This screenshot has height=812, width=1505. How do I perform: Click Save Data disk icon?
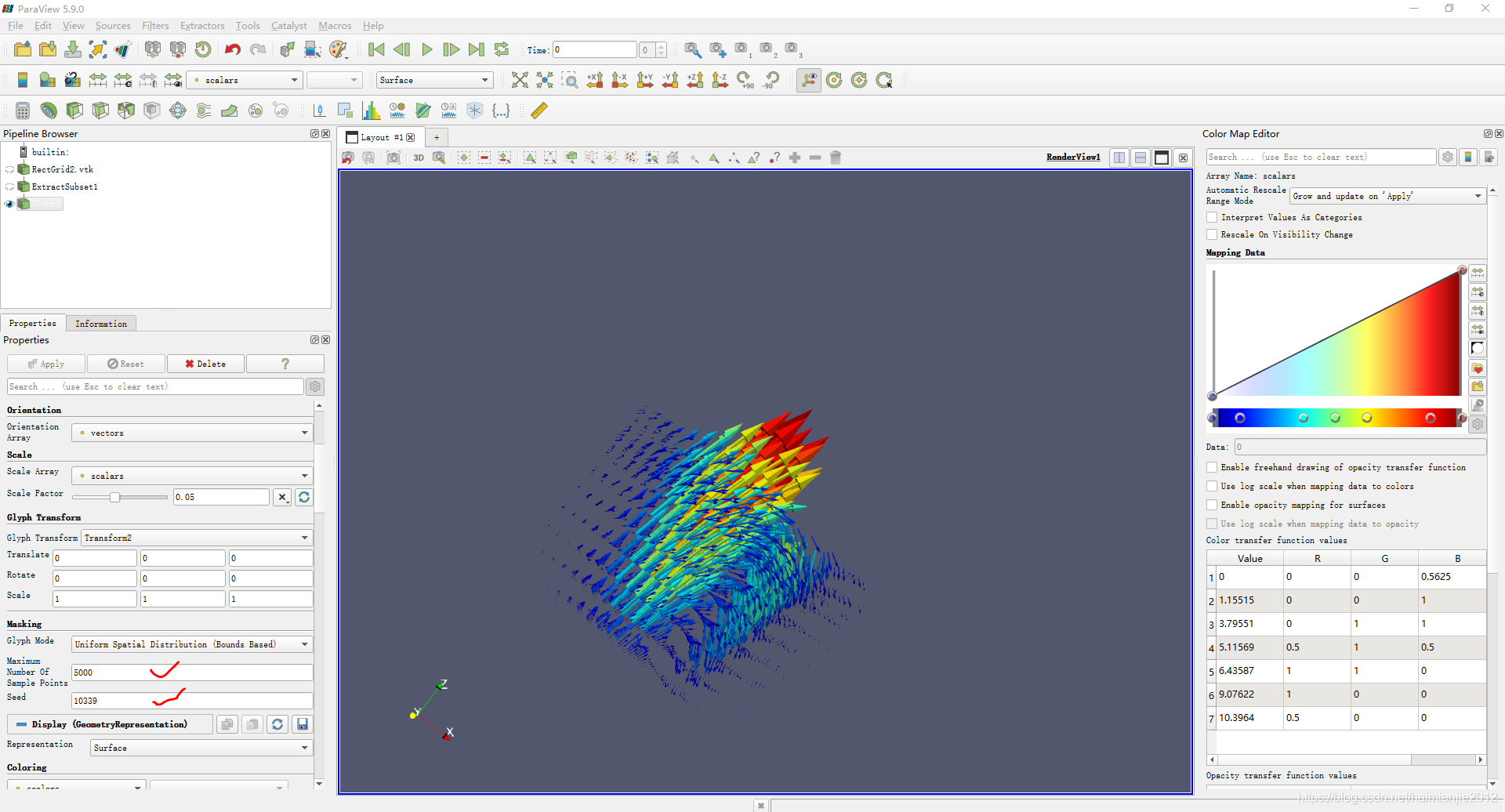[x=73, y=49]
